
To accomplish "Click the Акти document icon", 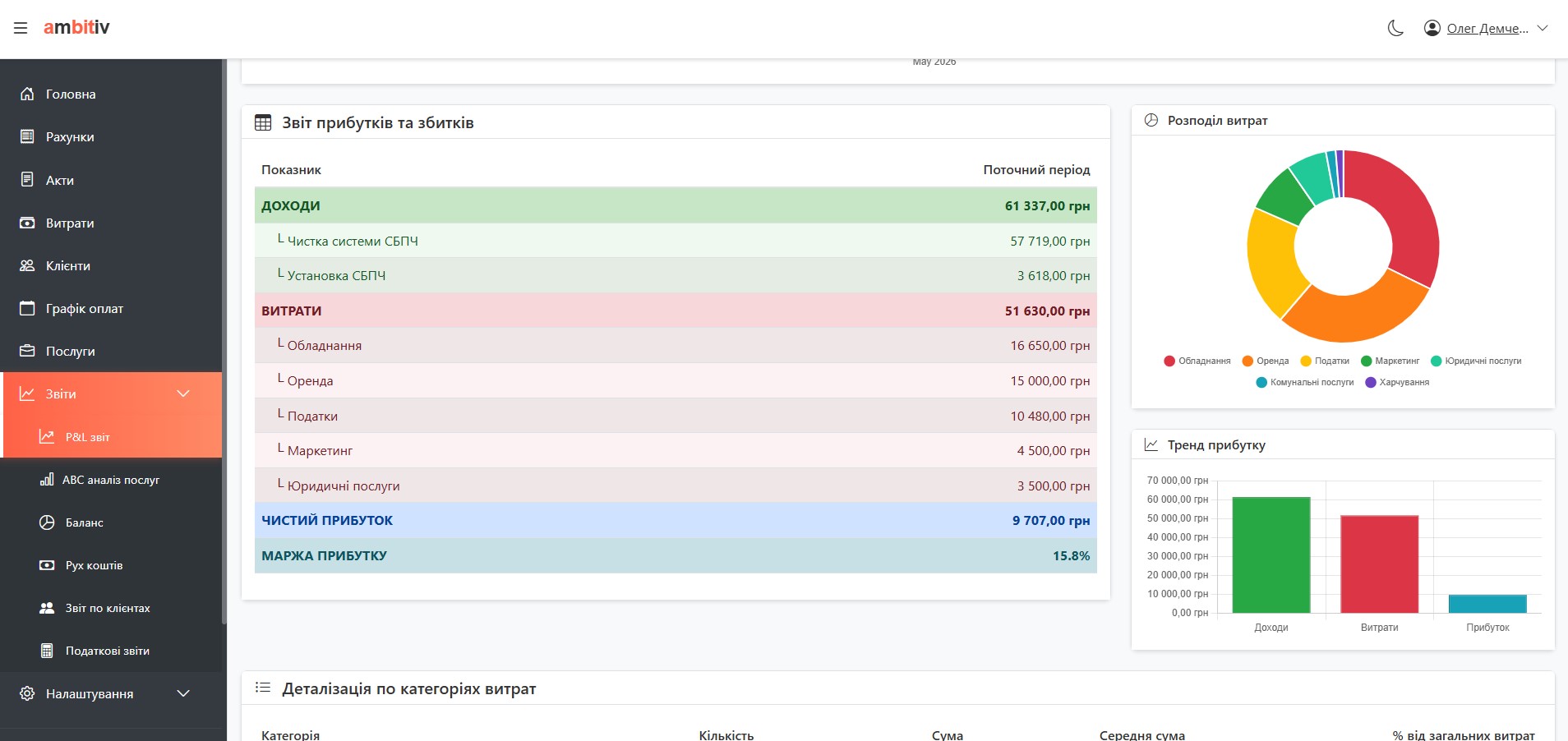I will pos(27,180).
